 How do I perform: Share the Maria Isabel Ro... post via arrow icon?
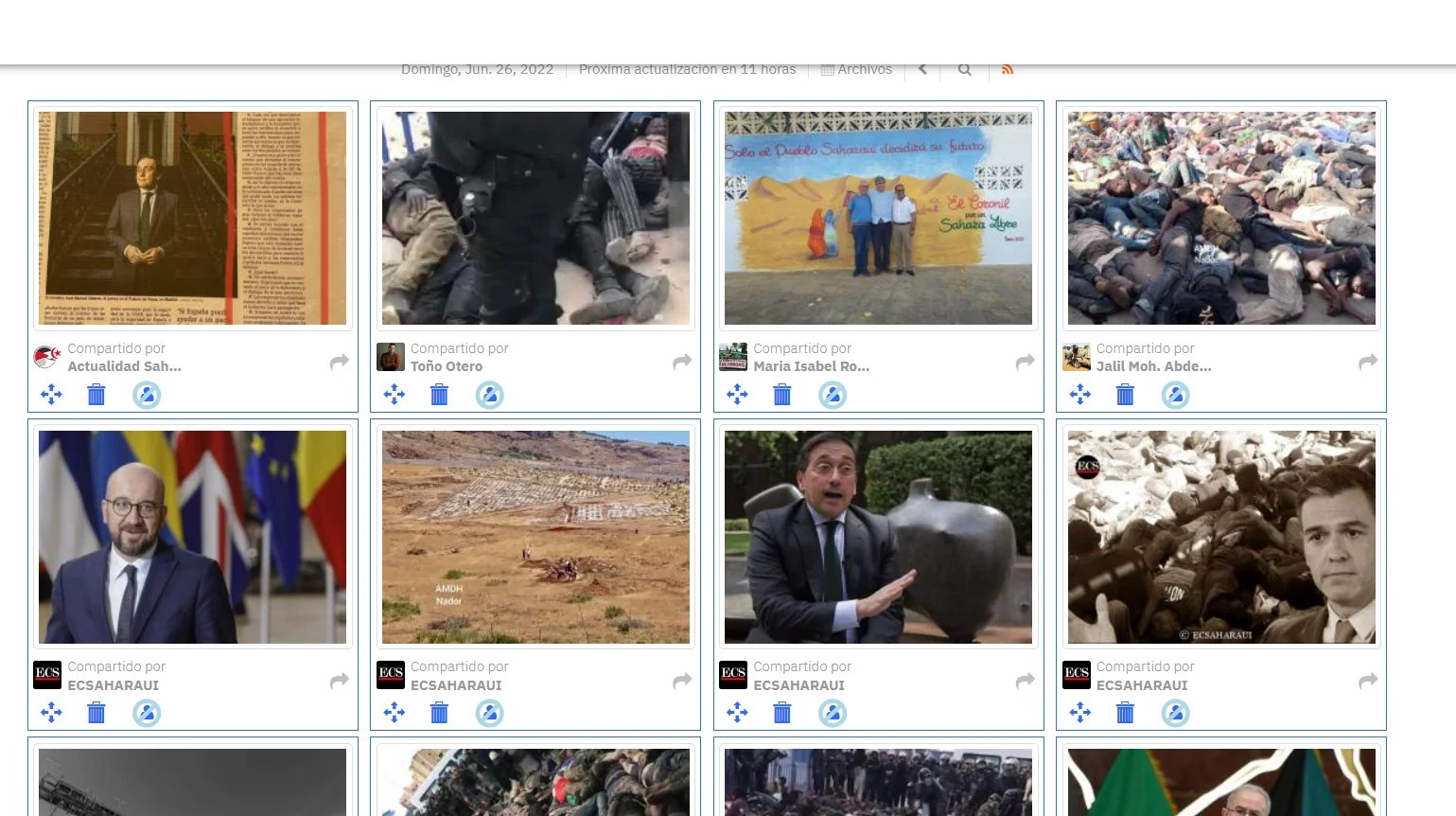pos(1026,362)
